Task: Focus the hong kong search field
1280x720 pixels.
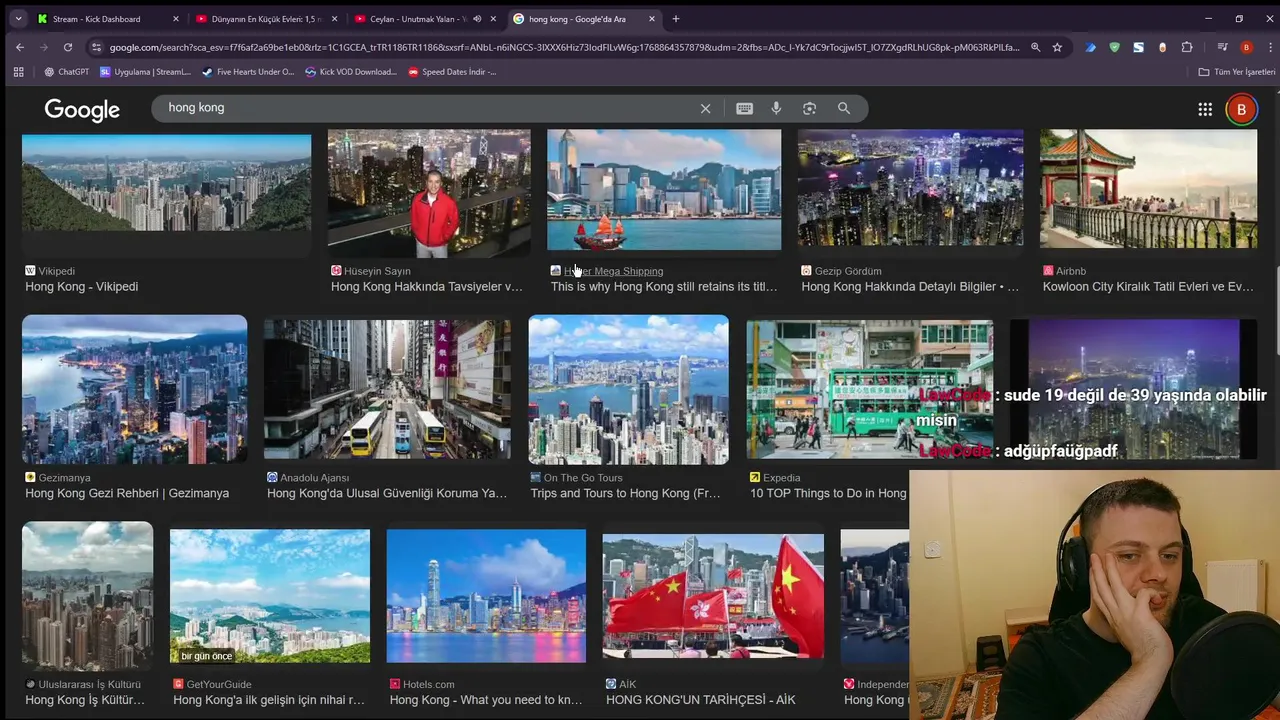Action: [x=428, y=108]
